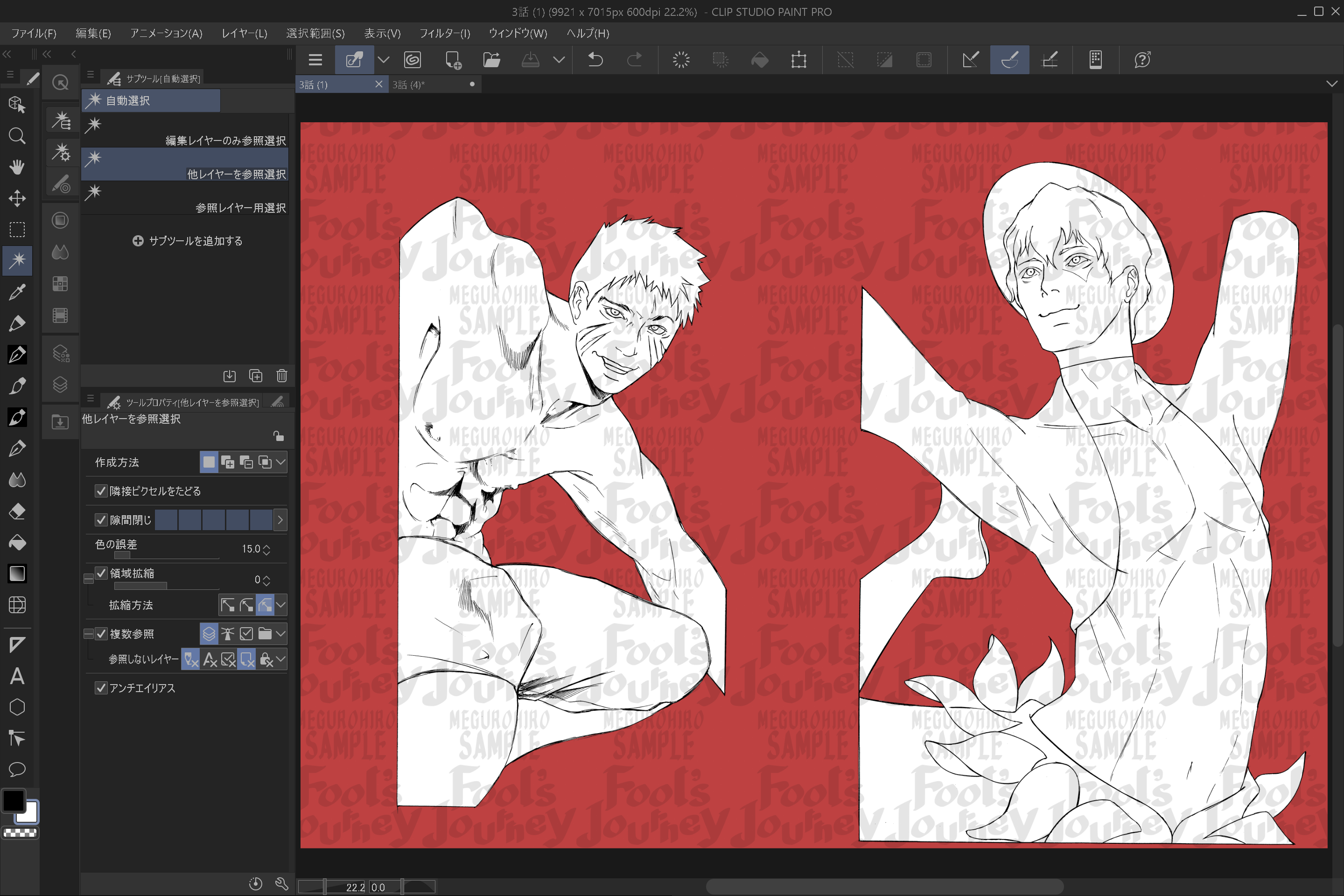Click the trash icon to delete the sub tool

click(282, 375)
